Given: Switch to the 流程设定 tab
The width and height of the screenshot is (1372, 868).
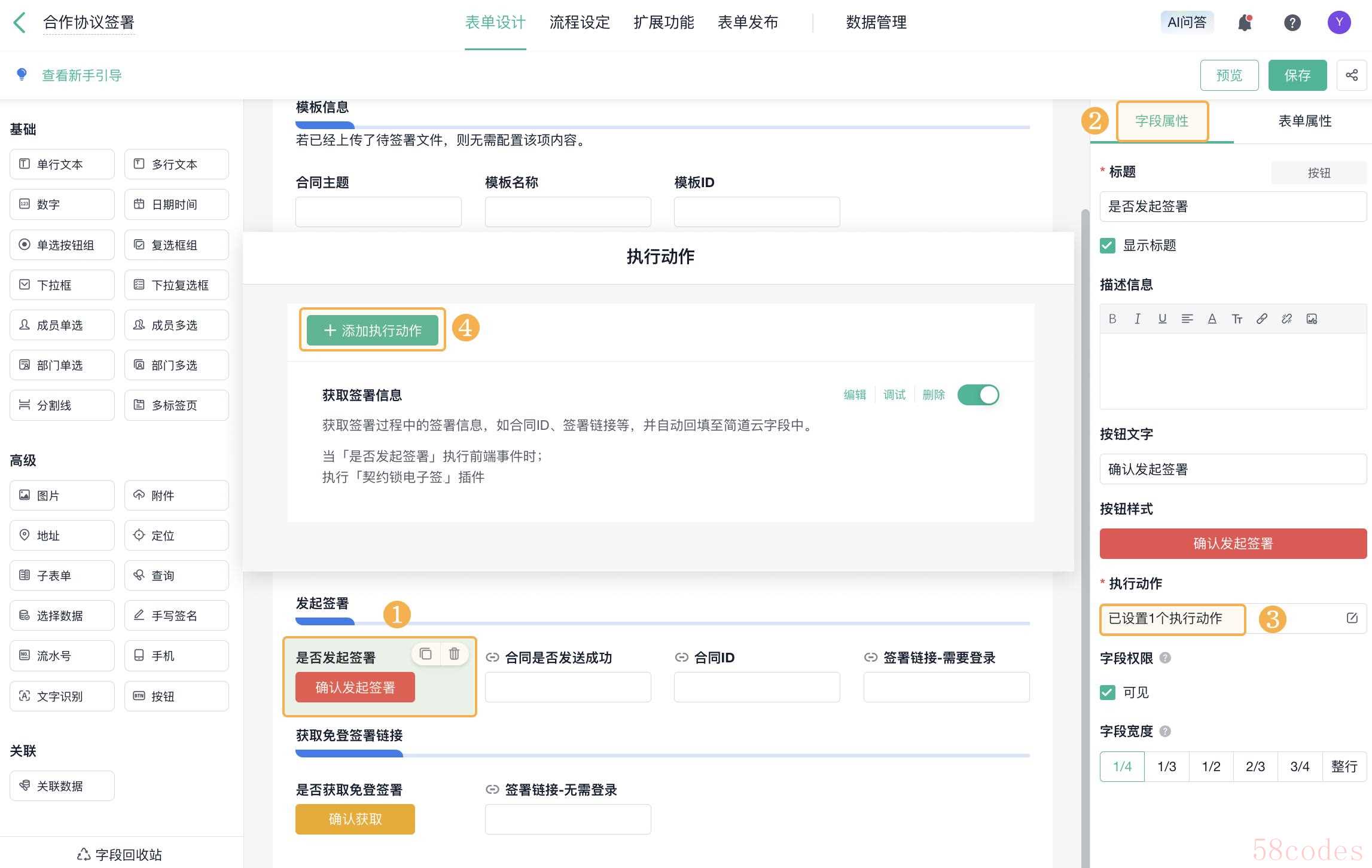Looking at the screenshot, I should [580, 23].
